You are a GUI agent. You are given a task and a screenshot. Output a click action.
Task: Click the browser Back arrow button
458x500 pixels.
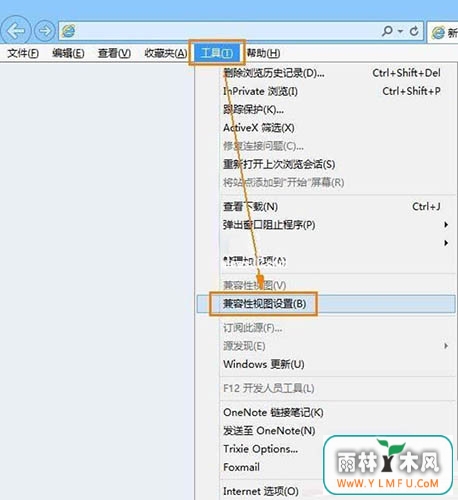(15, 31)
